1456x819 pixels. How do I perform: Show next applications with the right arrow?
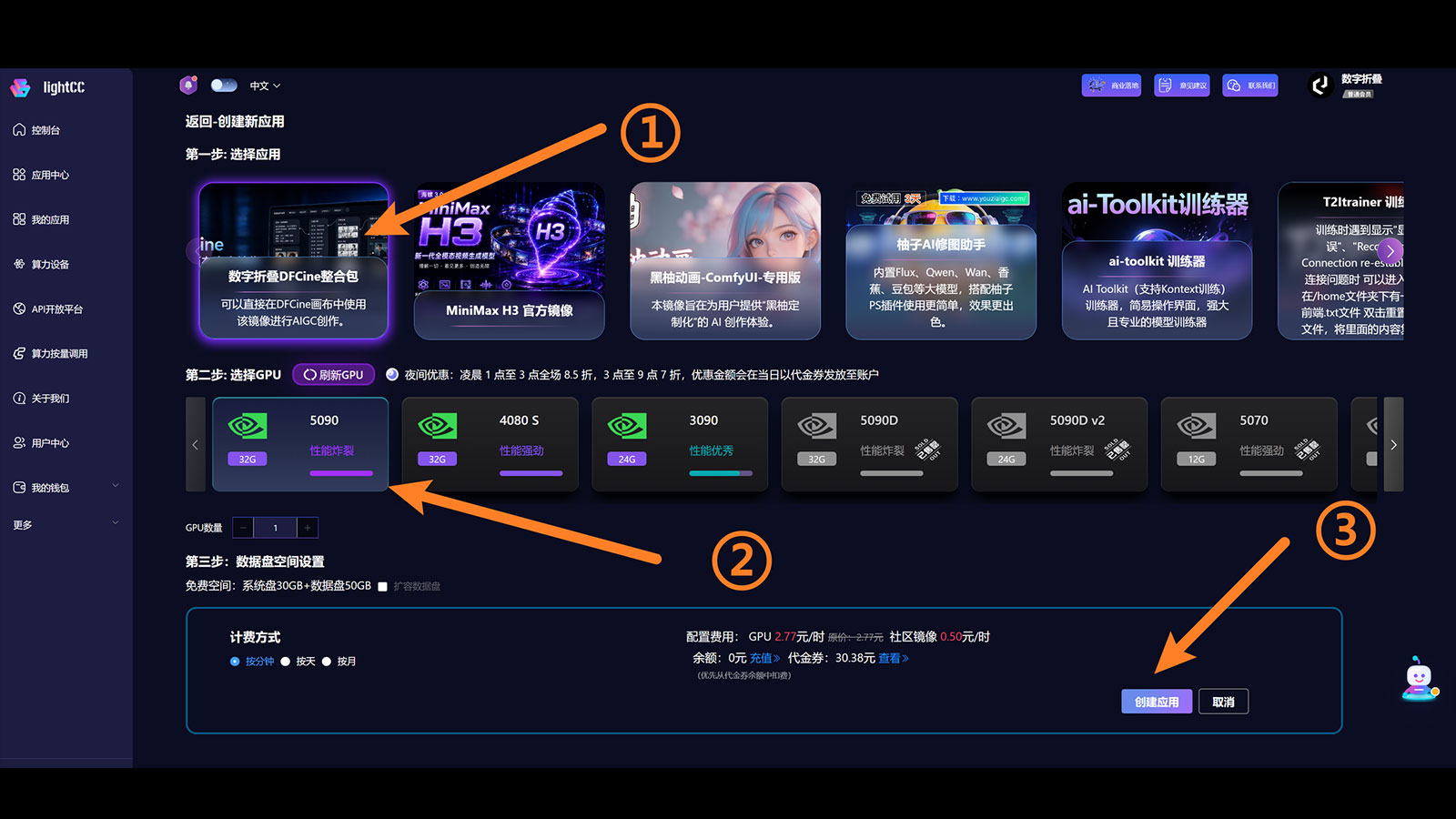click(x=1390, y=251)
